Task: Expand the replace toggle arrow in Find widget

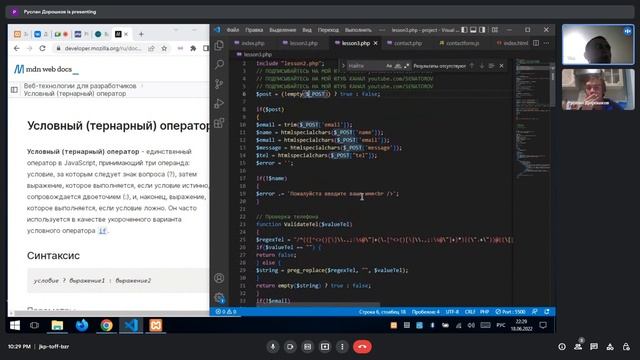Action: (x=343, y=66)
